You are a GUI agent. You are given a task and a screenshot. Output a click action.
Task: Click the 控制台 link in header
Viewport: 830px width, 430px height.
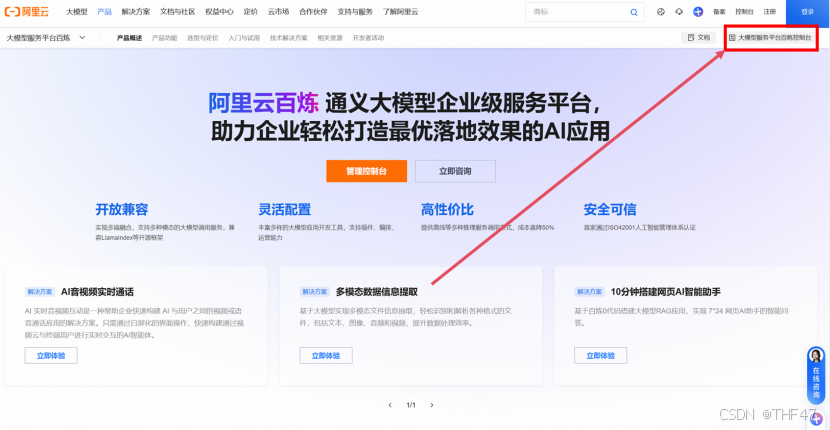point(744,12)
